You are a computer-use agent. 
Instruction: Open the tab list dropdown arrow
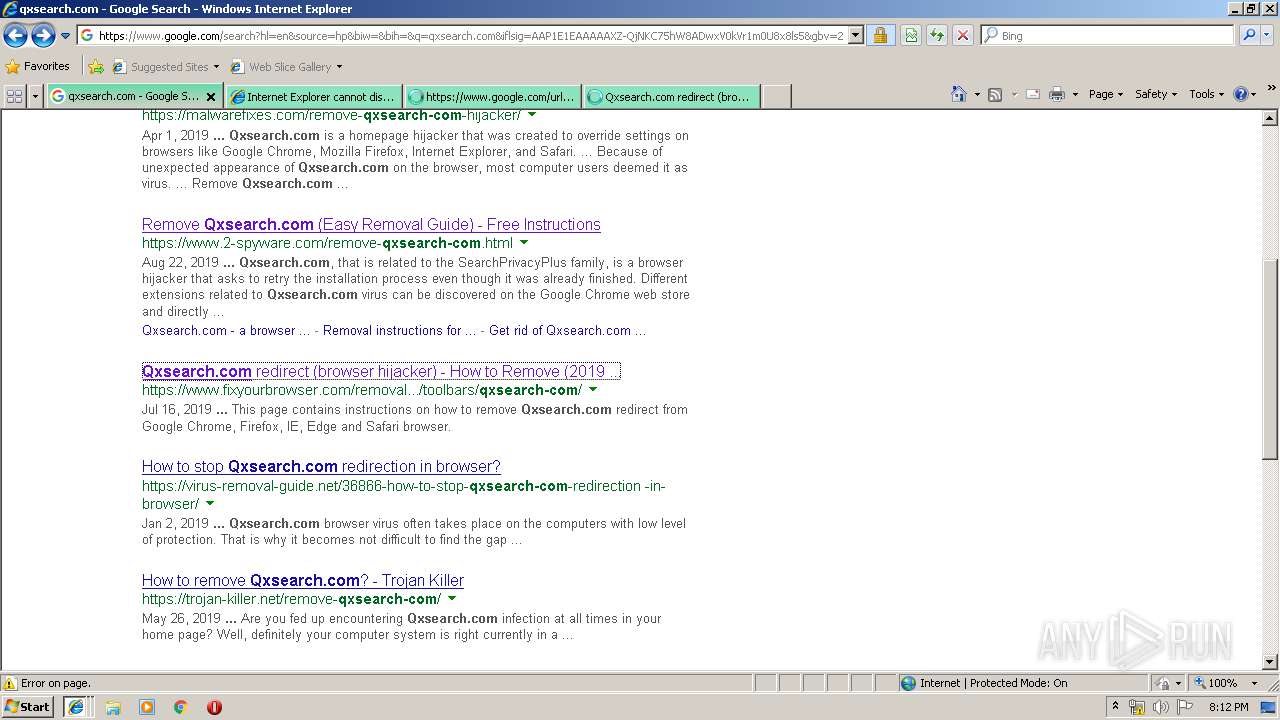36,96
